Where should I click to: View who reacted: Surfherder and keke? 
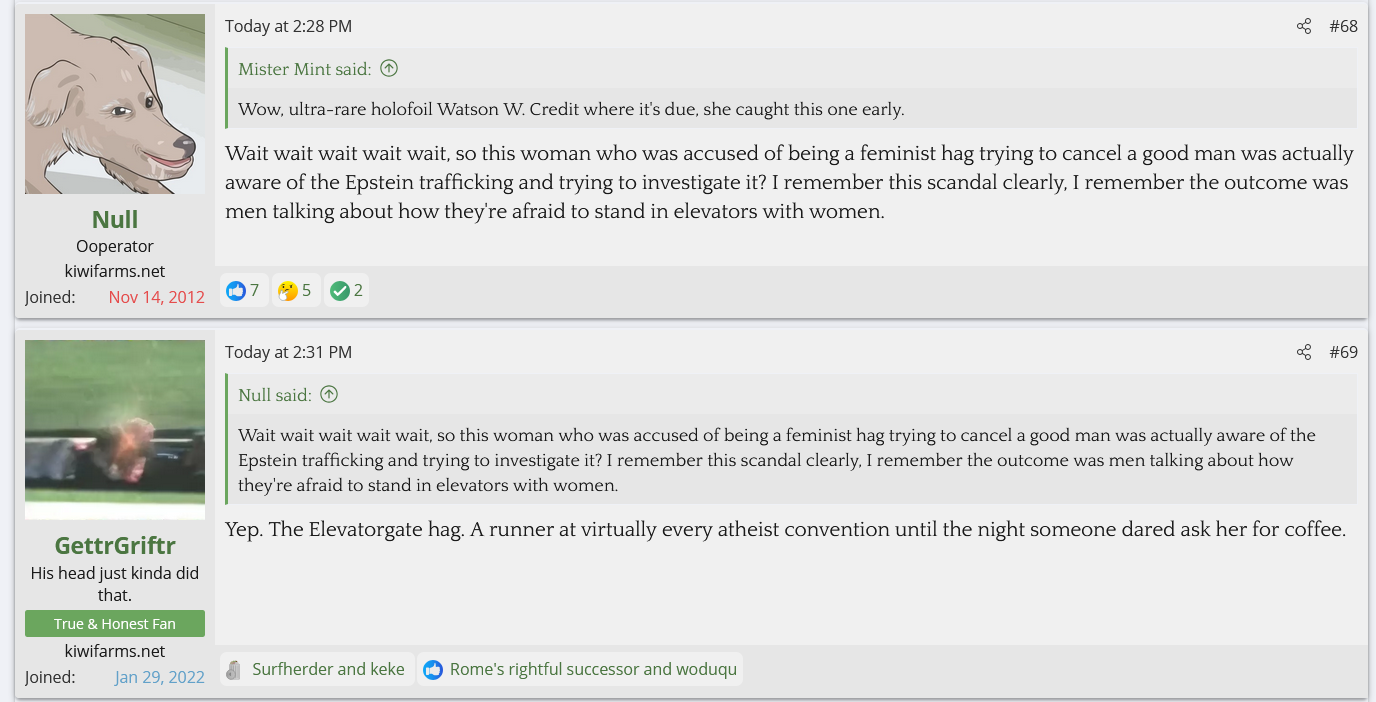click(x=328, y=670)
